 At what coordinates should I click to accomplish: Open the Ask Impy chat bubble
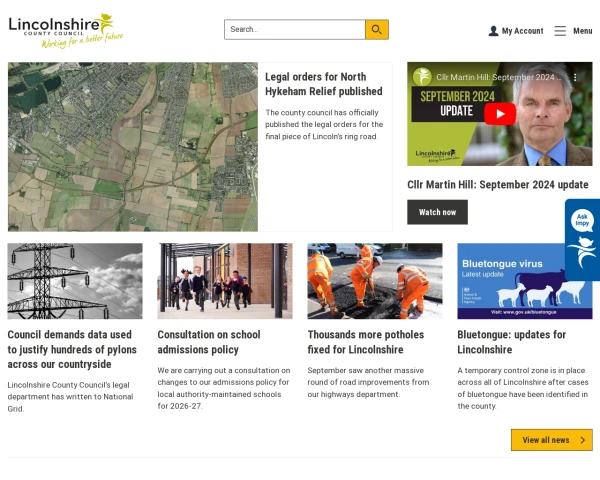(582, 220)
